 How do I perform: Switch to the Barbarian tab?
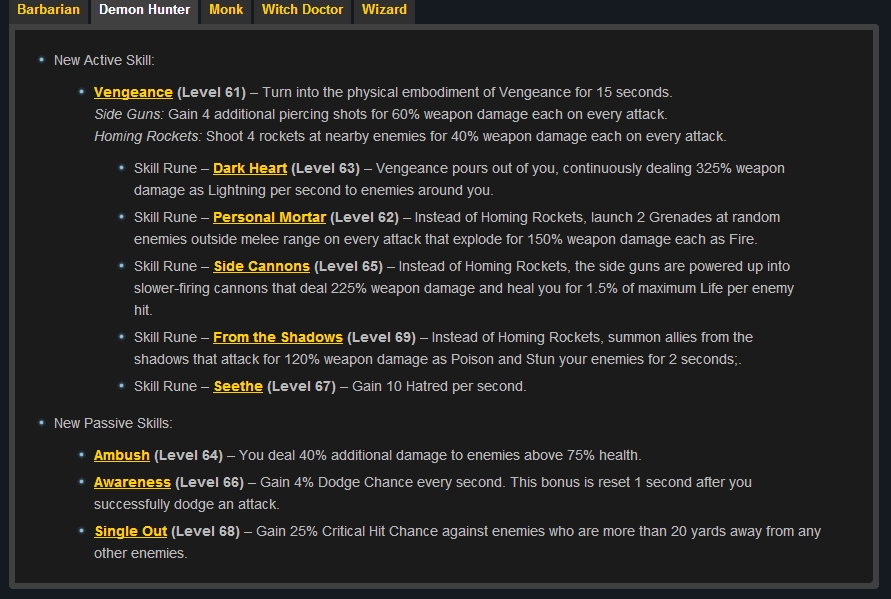tap(48, 10)
